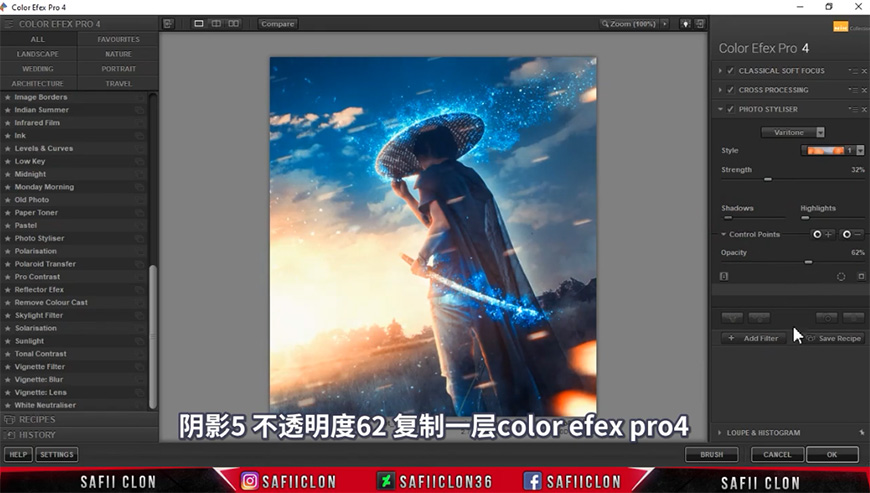
Task: Expand the Cross Processing filter
Action: click(720, 90)
